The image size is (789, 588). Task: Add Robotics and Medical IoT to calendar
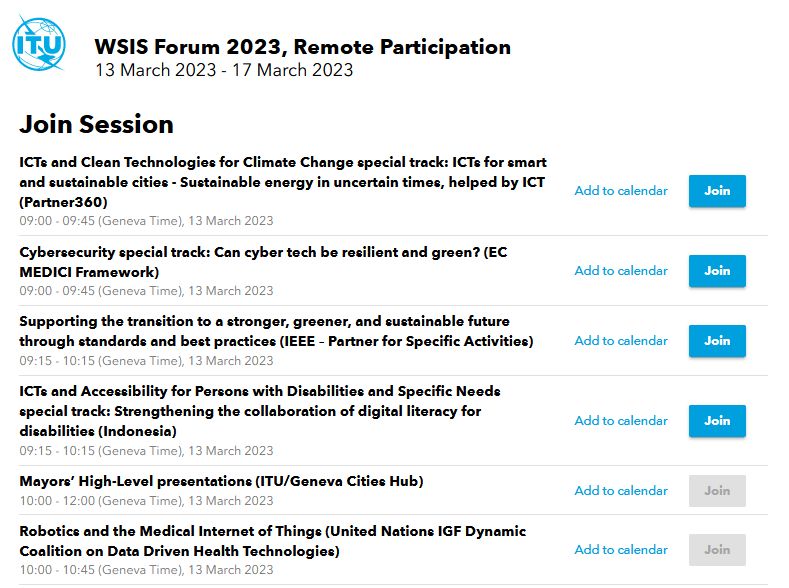(x=621, y=550)
